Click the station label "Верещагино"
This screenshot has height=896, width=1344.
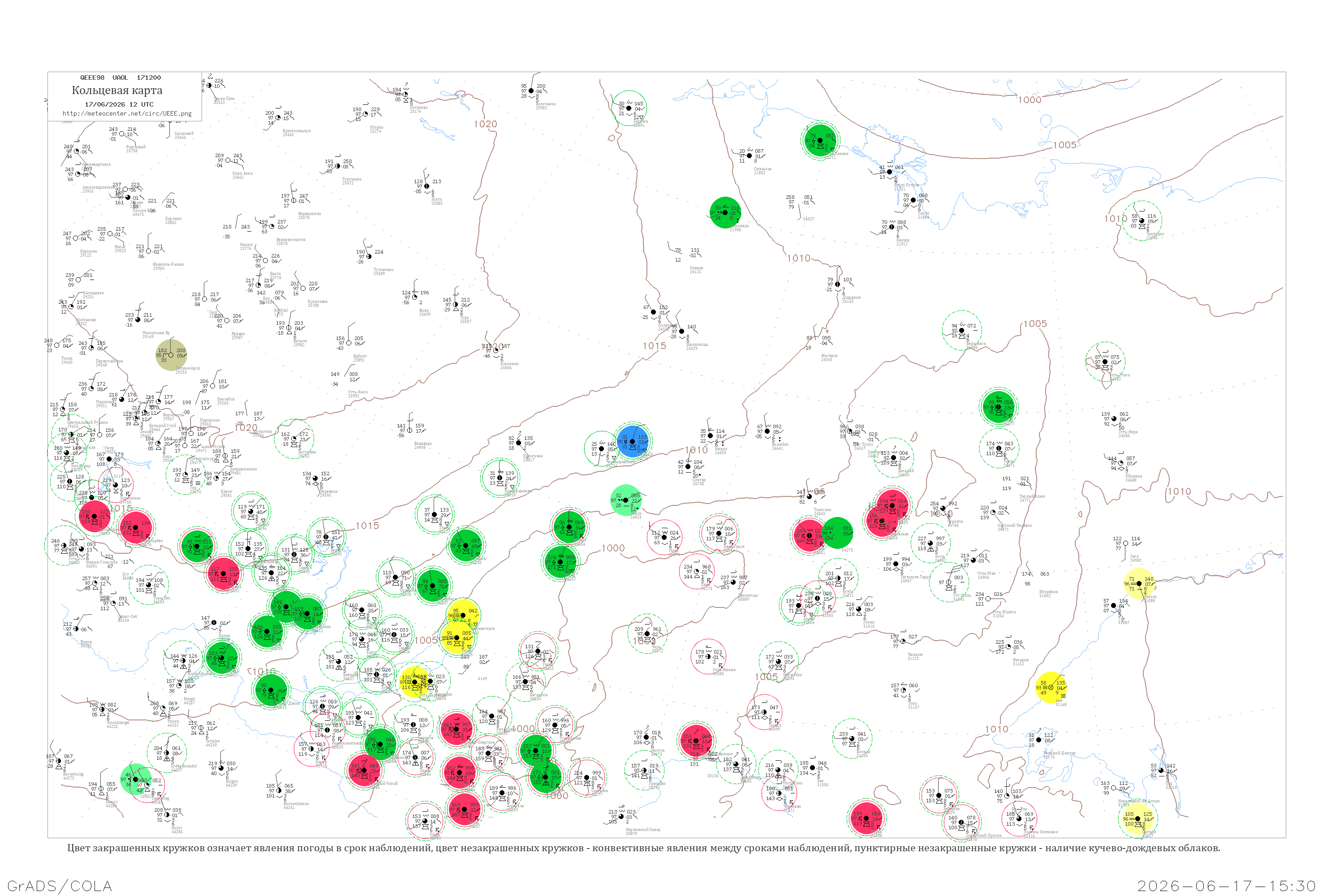pos(310,214)
